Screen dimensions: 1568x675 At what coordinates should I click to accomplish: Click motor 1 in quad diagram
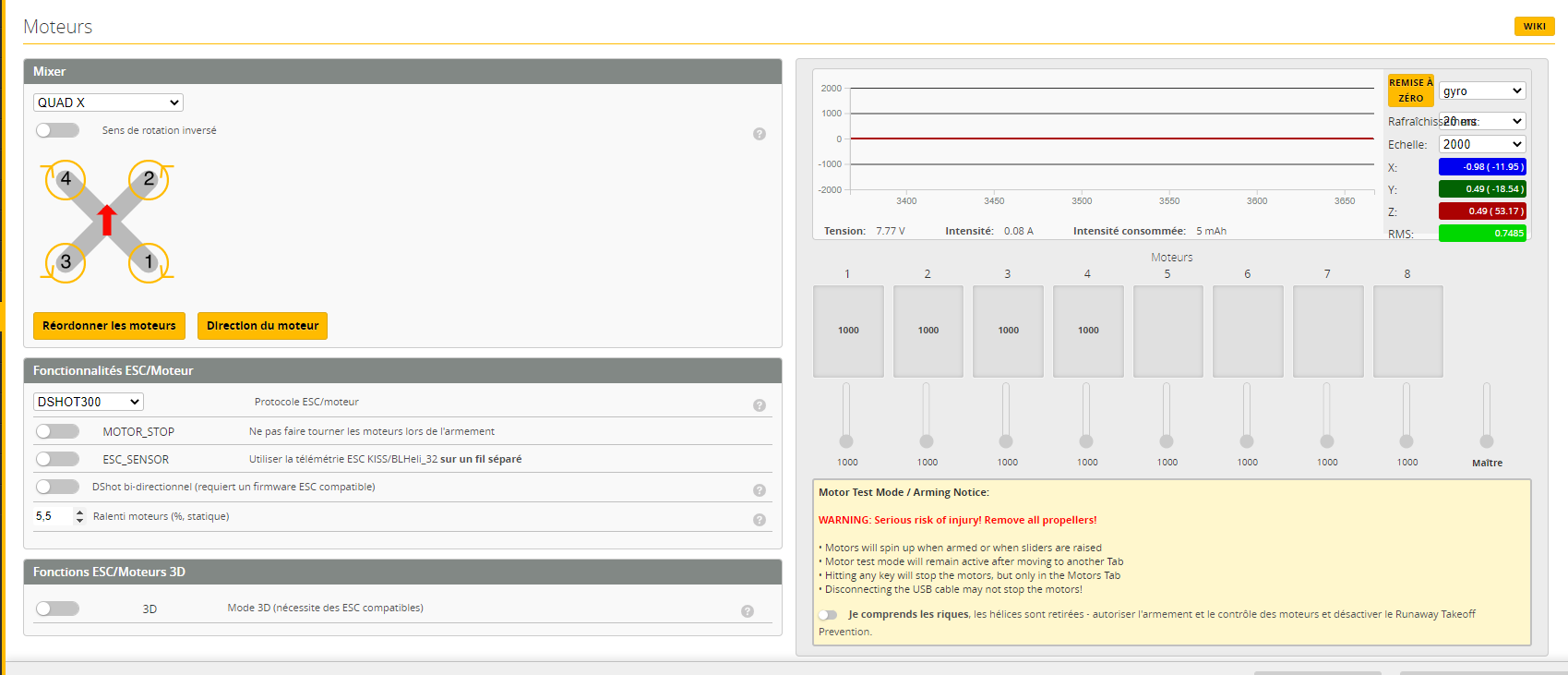pos(149,262)
